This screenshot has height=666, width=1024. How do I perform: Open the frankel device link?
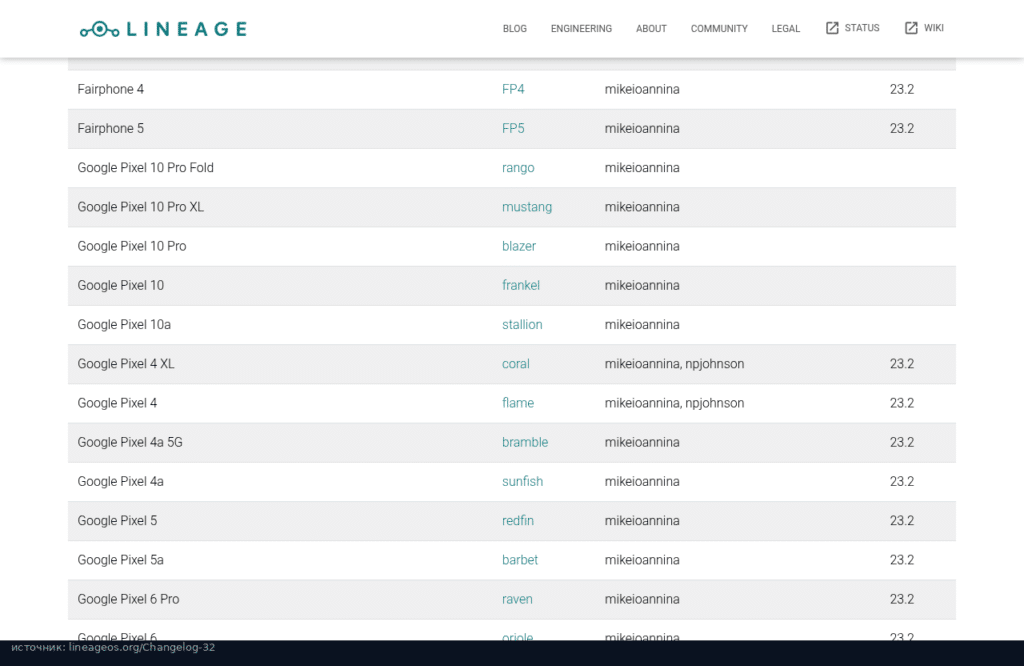pyautogui.click(x=521, y=285)
